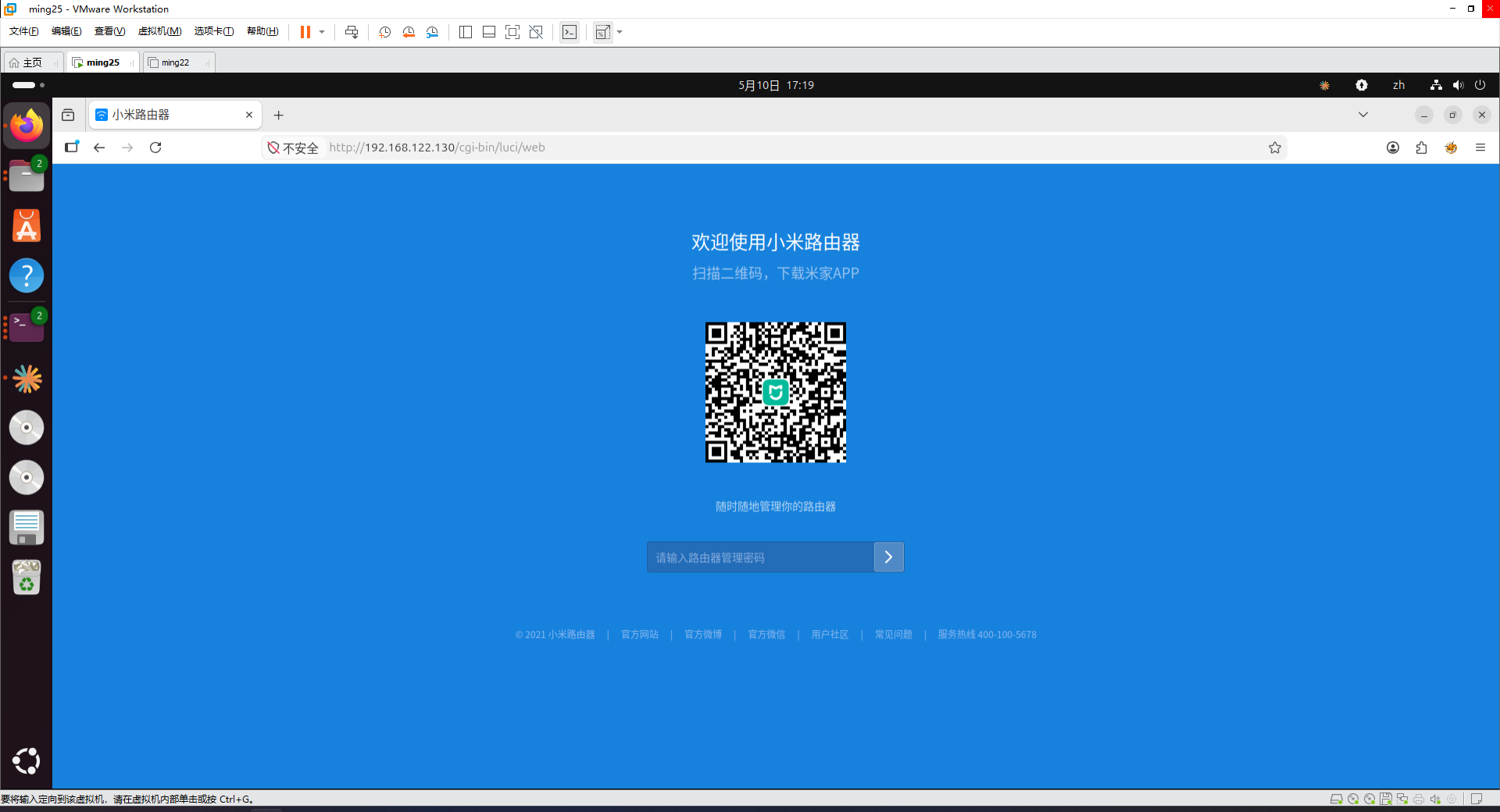Open the 查看(V) menu
Screen dimensions: 1500x812
point(109,31)
